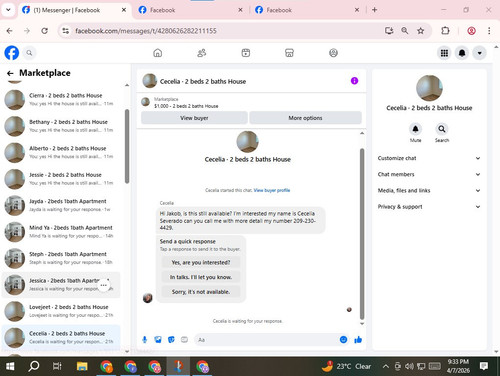The width and height of the screenshot is (500, 376).
Task: Send quick response 'In talks. I'll let you know.'
Action: click(201, 277)
